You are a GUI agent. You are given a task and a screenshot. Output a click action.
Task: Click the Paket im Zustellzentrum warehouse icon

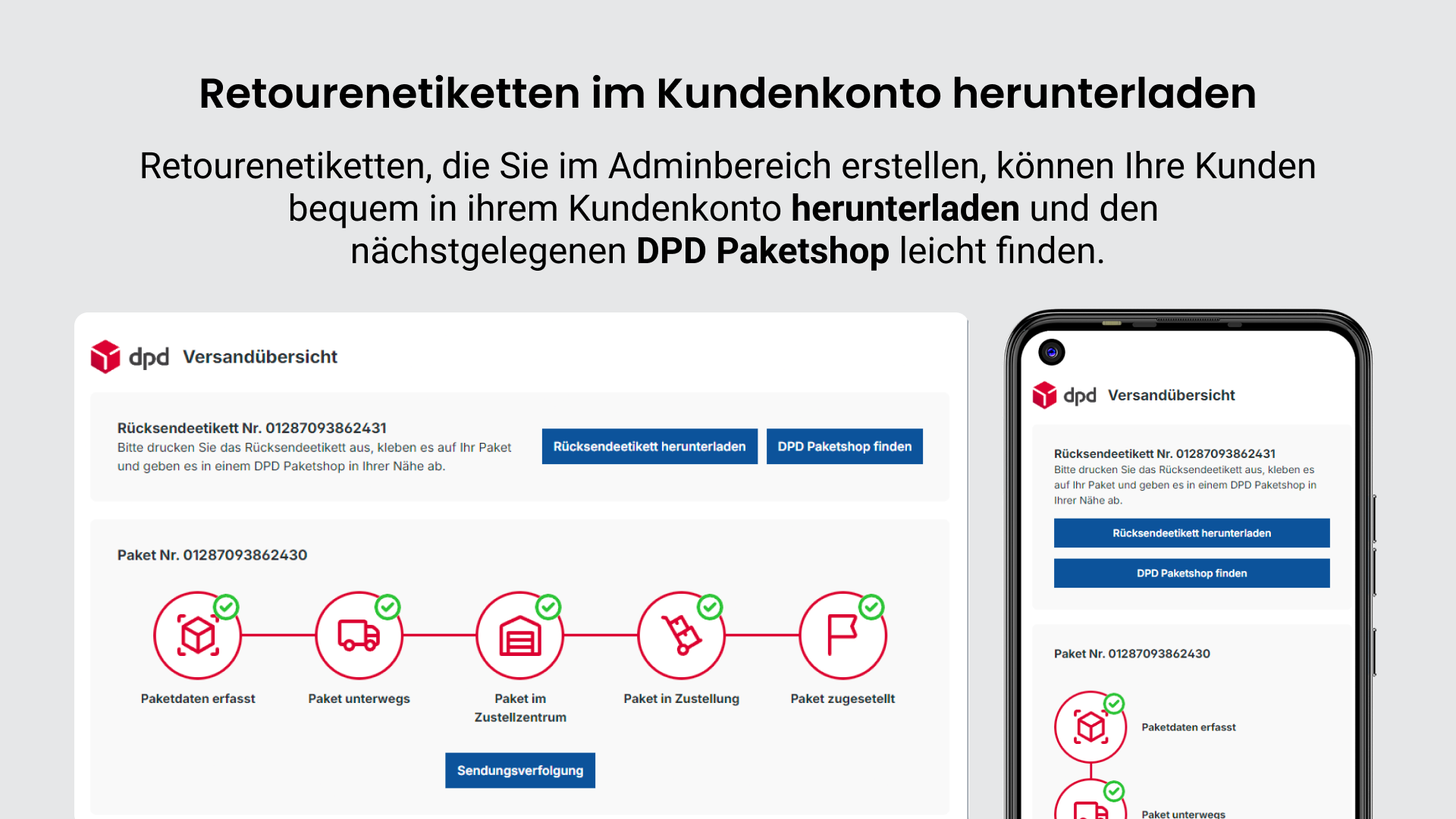click(520, 635)
